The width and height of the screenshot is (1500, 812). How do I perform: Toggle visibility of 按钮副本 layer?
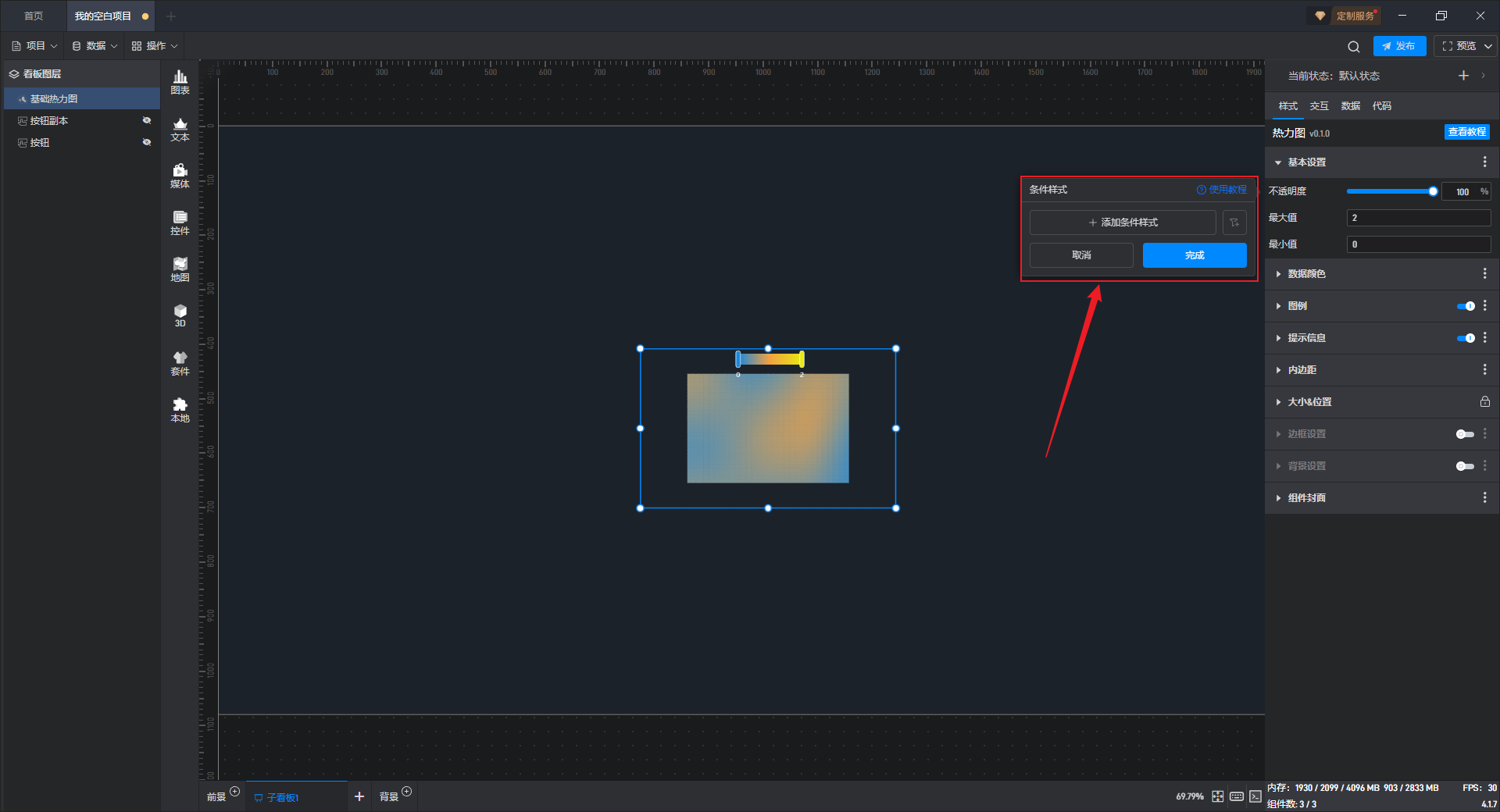pyautogui.click(x=147, y=120)
